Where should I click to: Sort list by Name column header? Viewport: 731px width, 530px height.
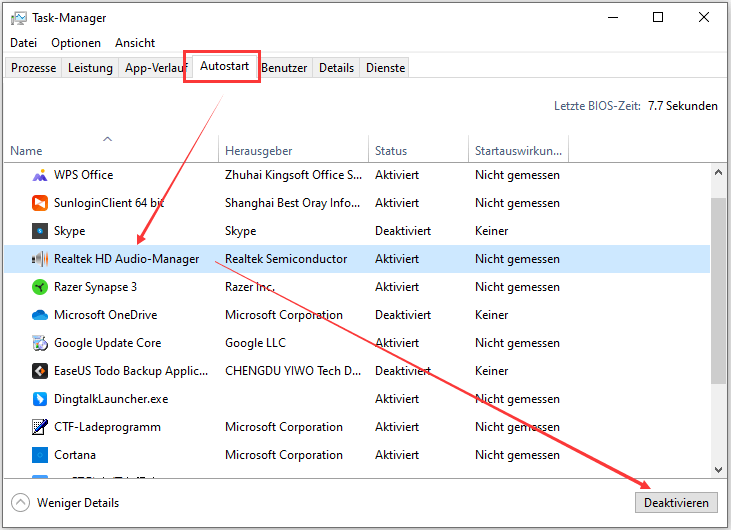tap(27, 151)
